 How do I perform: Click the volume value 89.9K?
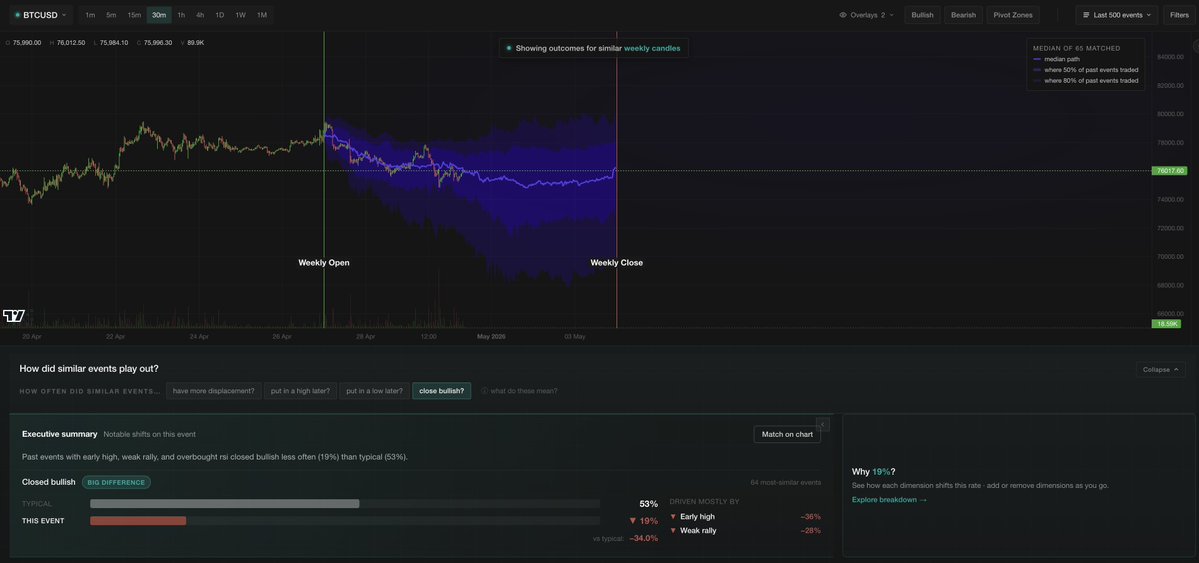(194, 43)
